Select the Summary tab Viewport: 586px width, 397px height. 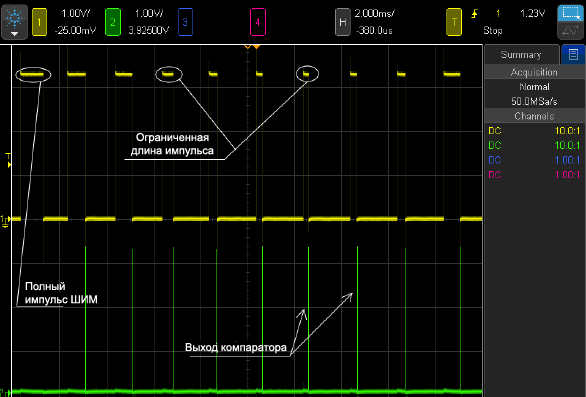click(521, 55)
